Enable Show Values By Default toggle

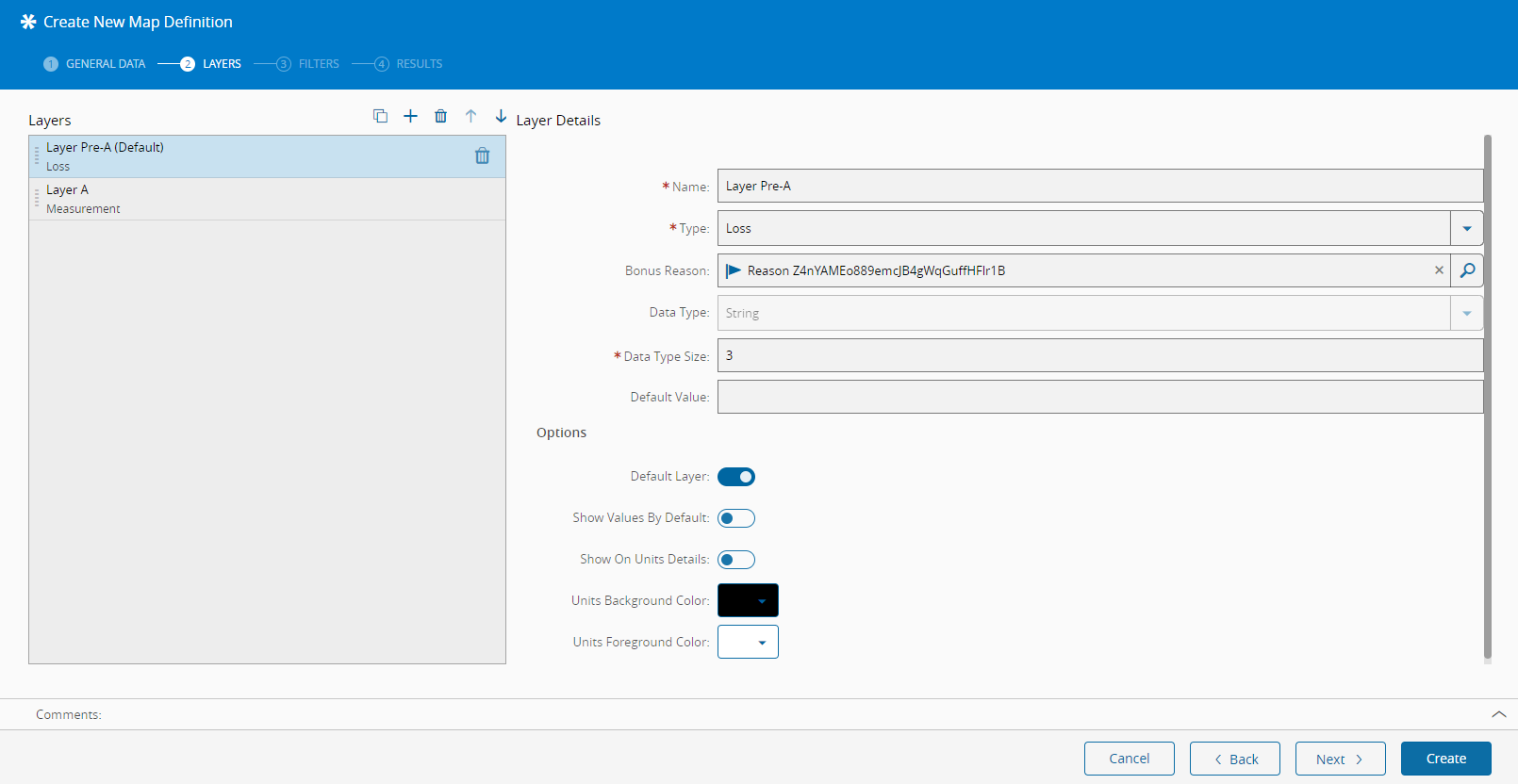(x=736, y=518)
